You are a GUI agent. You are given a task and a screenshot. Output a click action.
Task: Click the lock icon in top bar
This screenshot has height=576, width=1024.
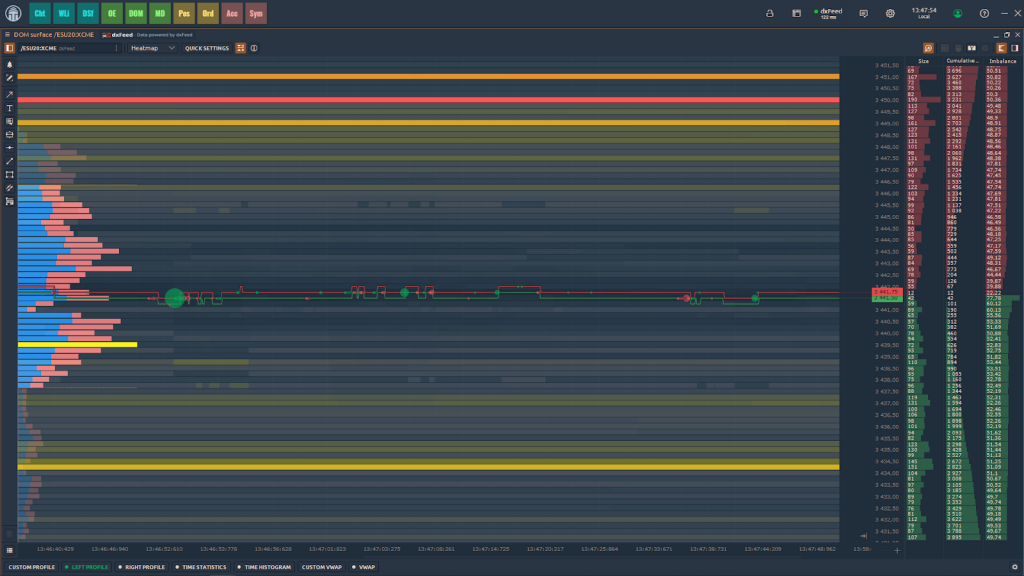pos(768,14)
